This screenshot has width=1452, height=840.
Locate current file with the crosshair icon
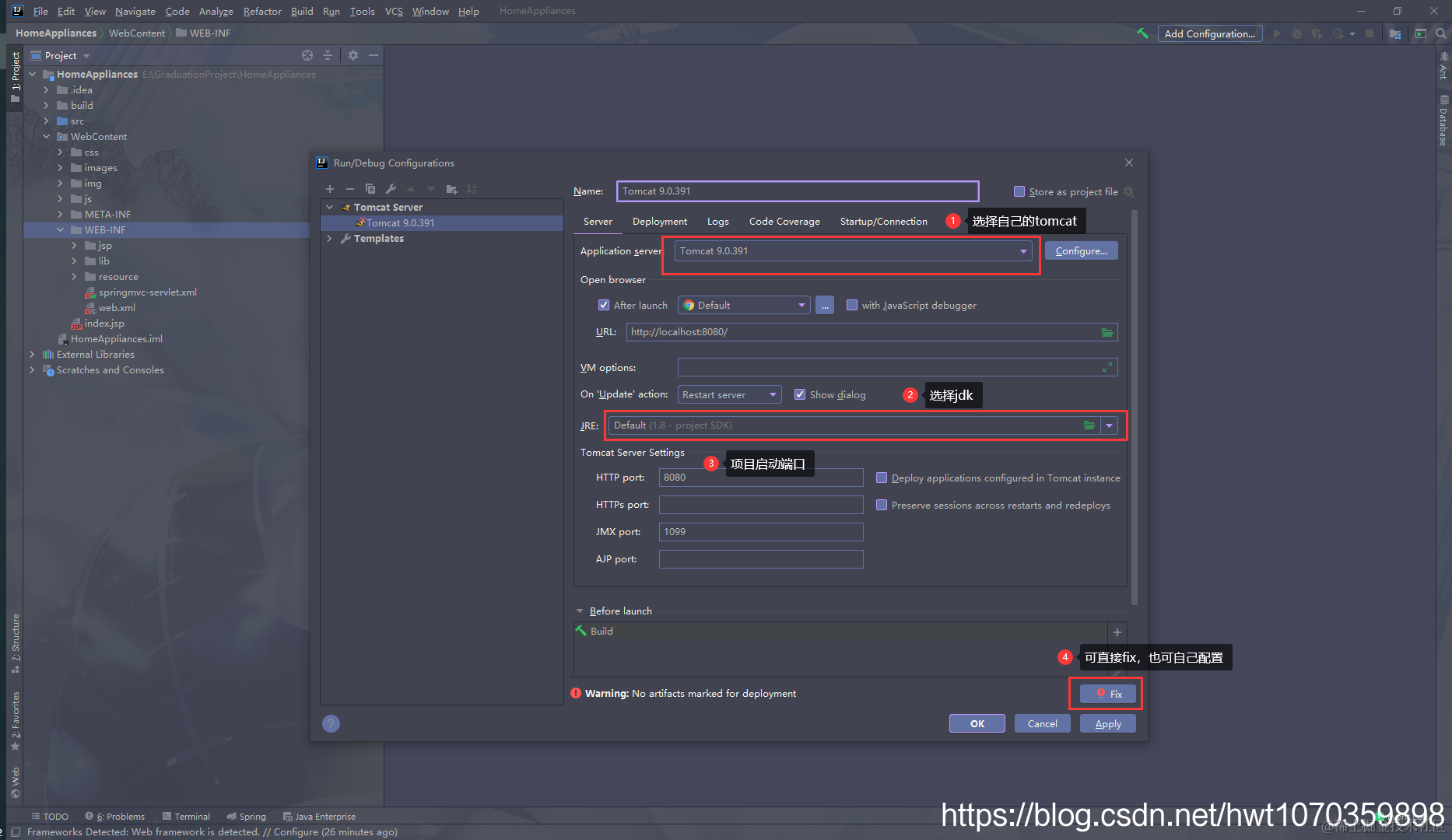[307, 55]
